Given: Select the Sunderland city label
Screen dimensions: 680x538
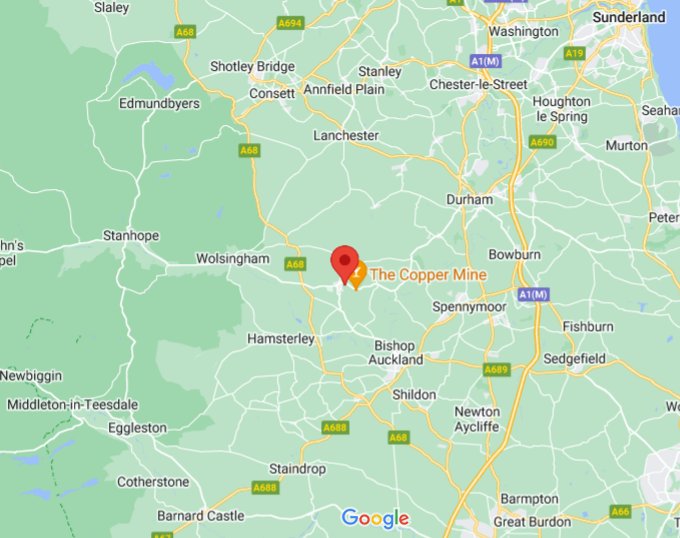Looking at the screenshot, I should point(629,17).
